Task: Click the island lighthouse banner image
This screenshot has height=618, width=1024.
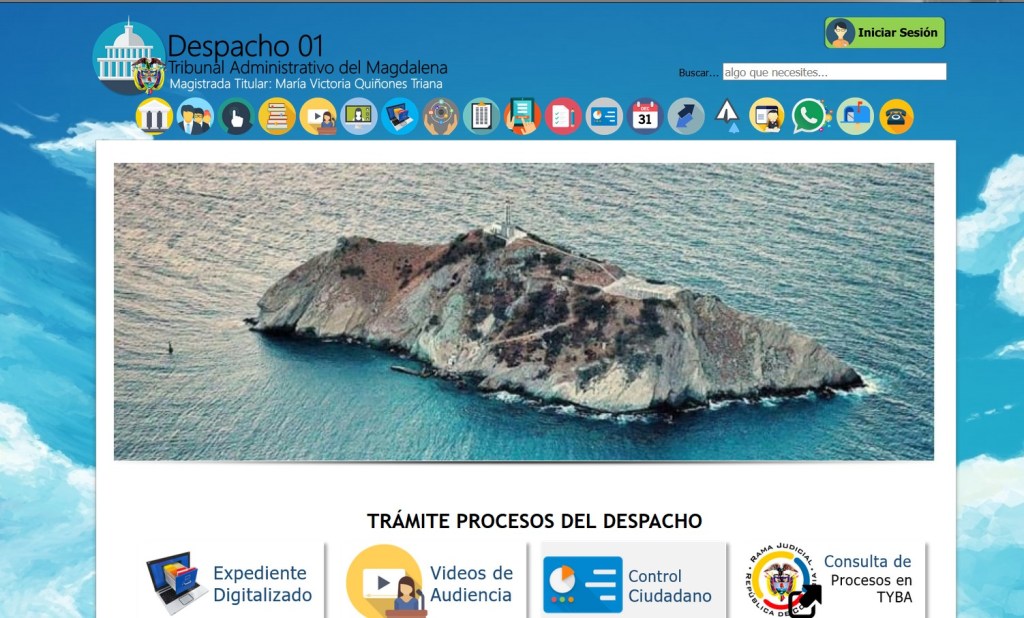Action: coord(523,311)
